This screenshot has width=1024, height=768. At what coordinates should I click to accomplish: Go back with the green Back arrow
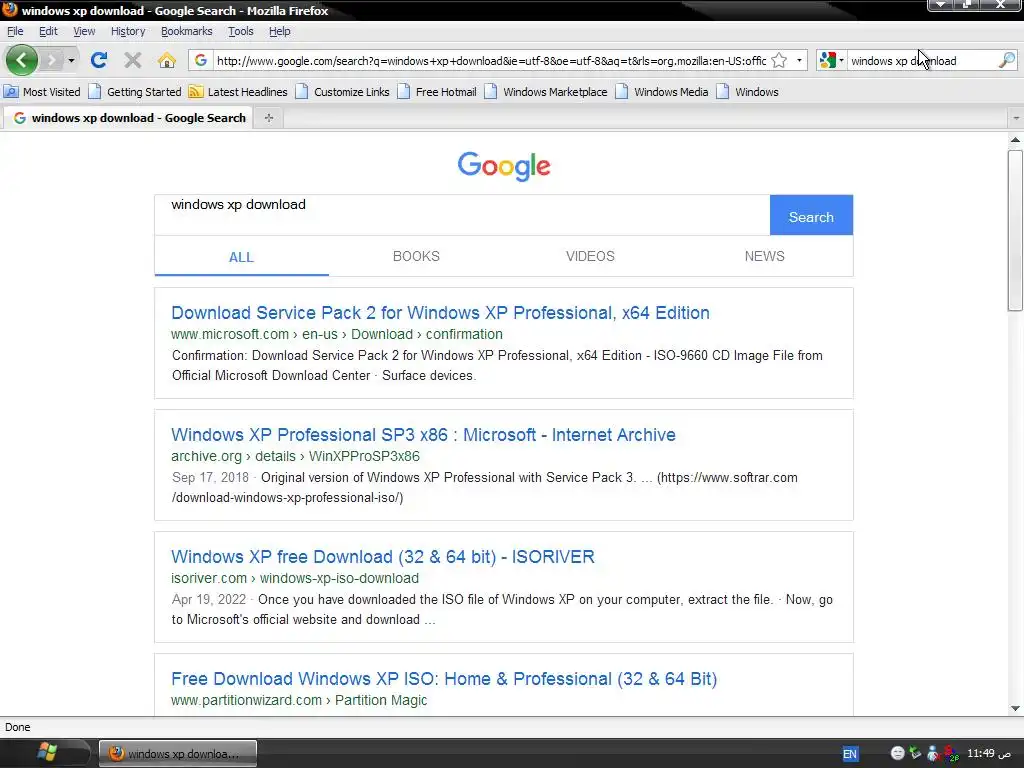pyautogui.click(x=22, y=61)
